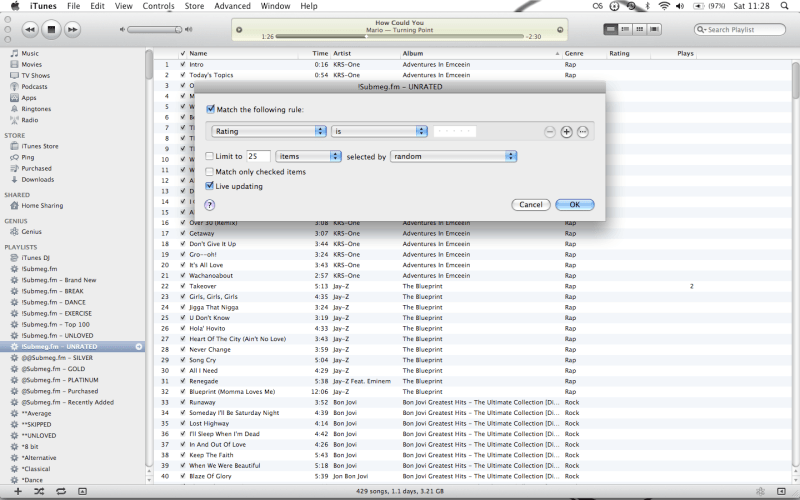Viewport: 800px width, 500px height.
Task: Open the Rating field dropdown
Action: click(270, 131)
